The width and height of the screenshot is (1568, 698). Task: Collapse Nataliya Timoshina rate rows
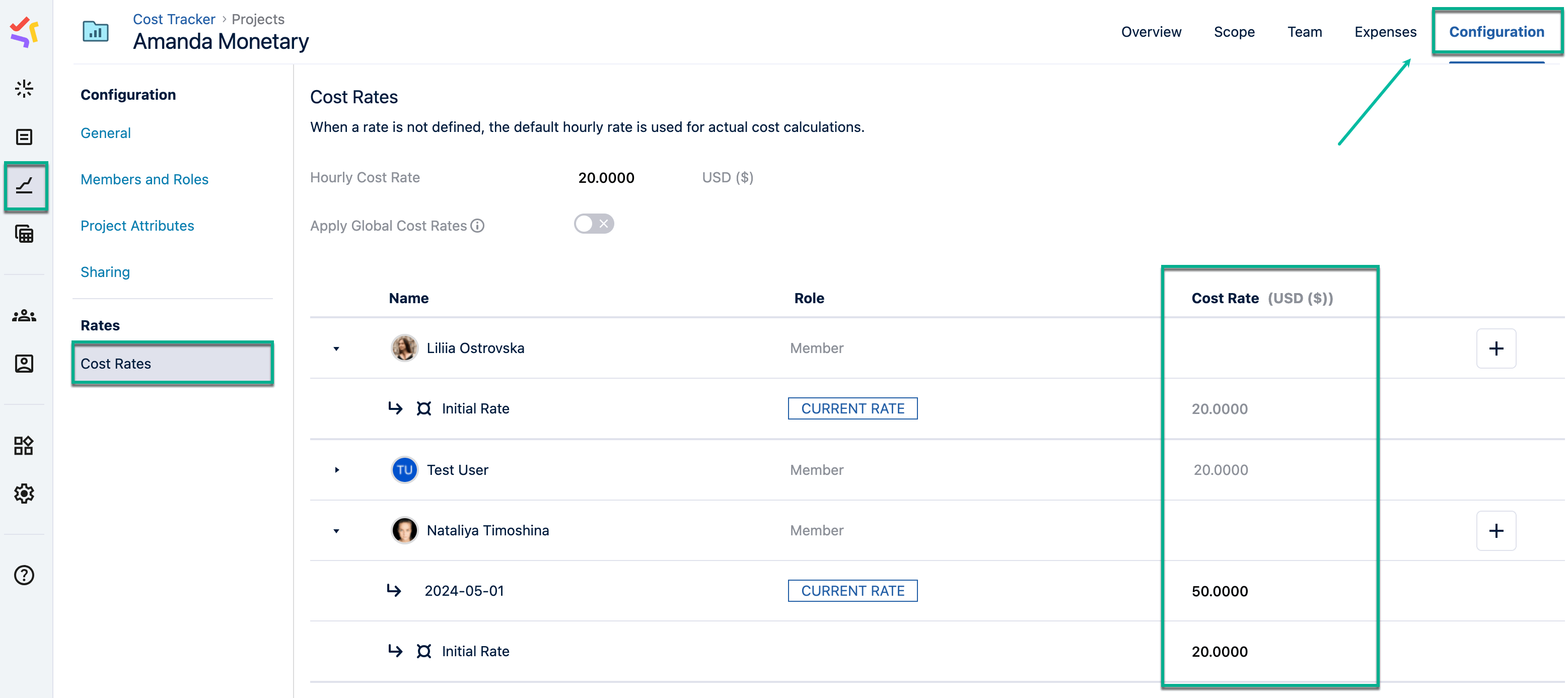point(336,531)
